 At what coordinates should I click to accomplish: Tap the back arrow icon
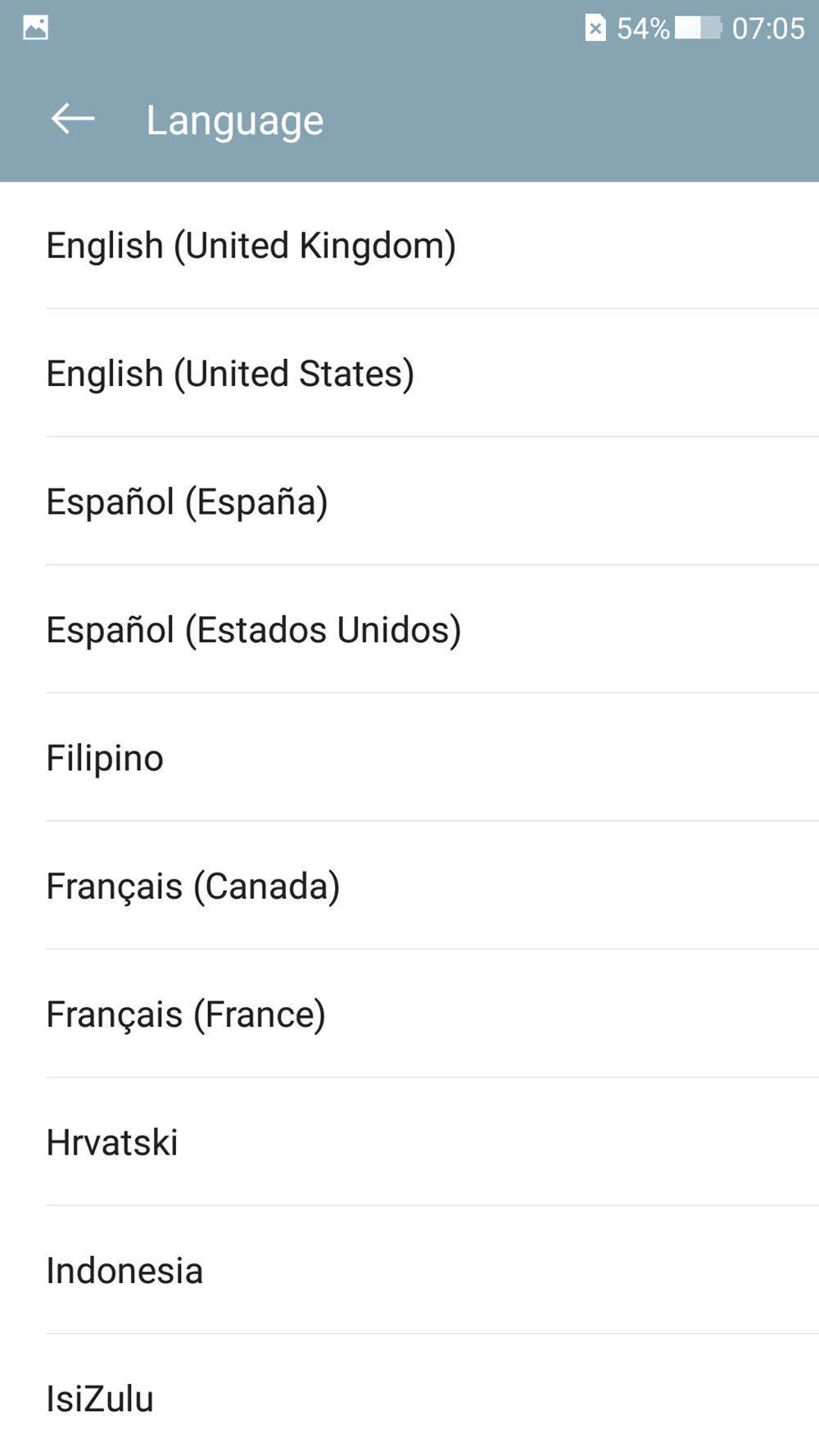[x=73, y=120]
